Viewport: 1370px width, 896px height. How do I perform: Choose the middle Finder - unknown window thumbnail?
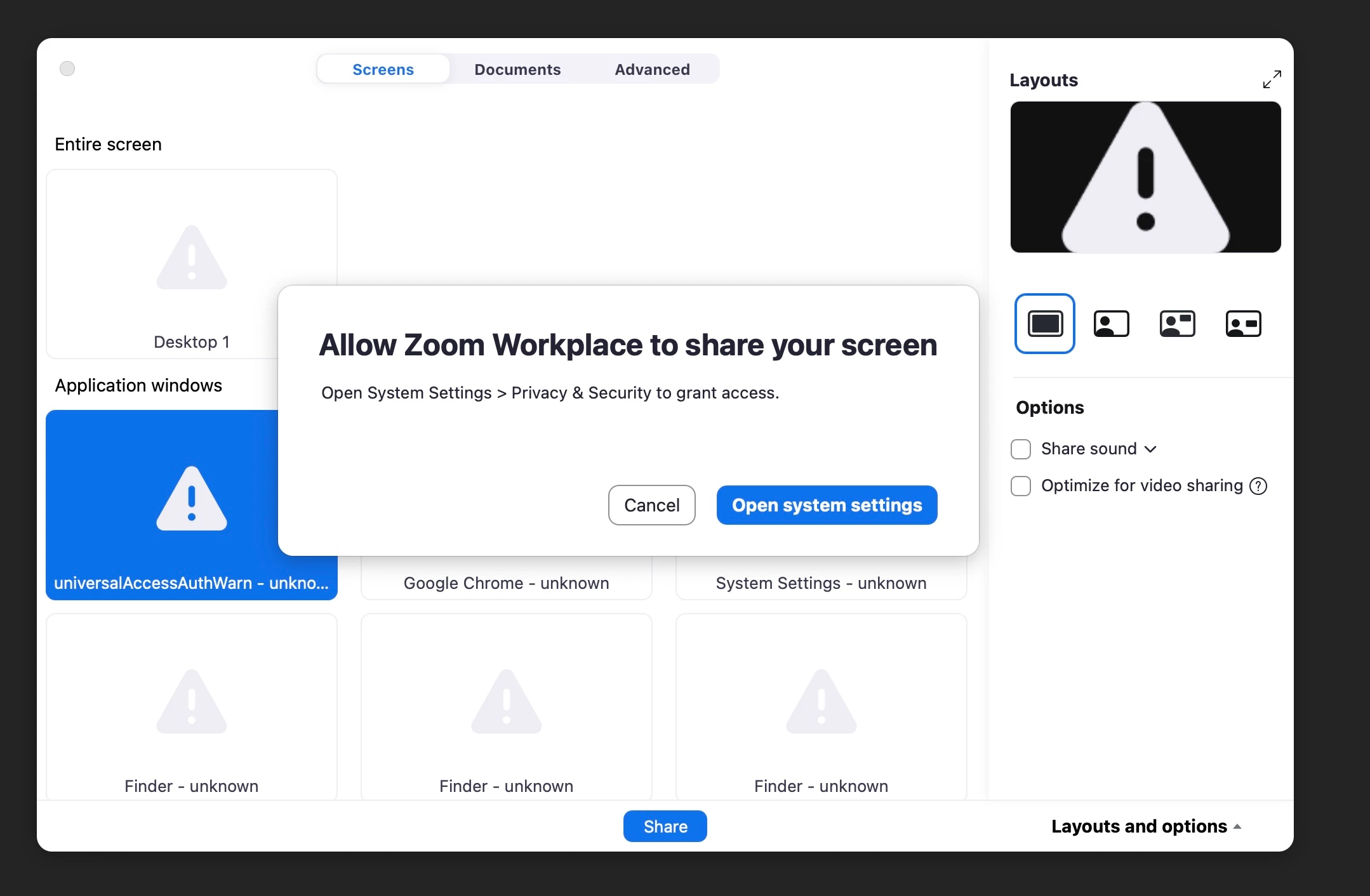pyautogui.click(x=506, y=706)
